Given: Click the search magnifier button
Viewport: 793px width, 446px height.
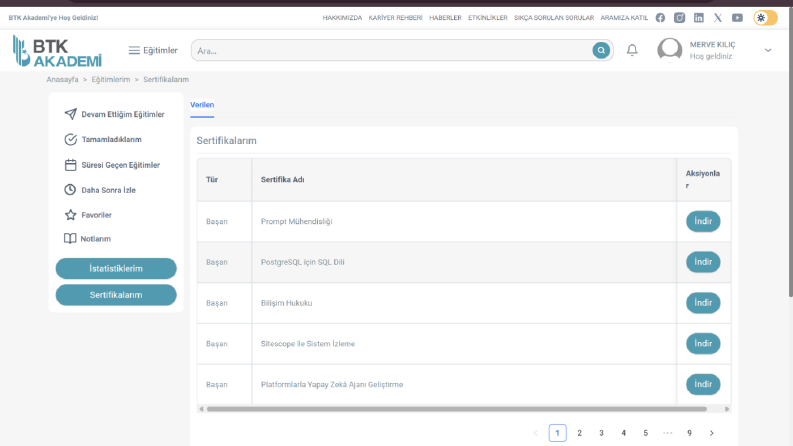Looking at the screenshot, I should pyautogui.click(x=601, y=51).
